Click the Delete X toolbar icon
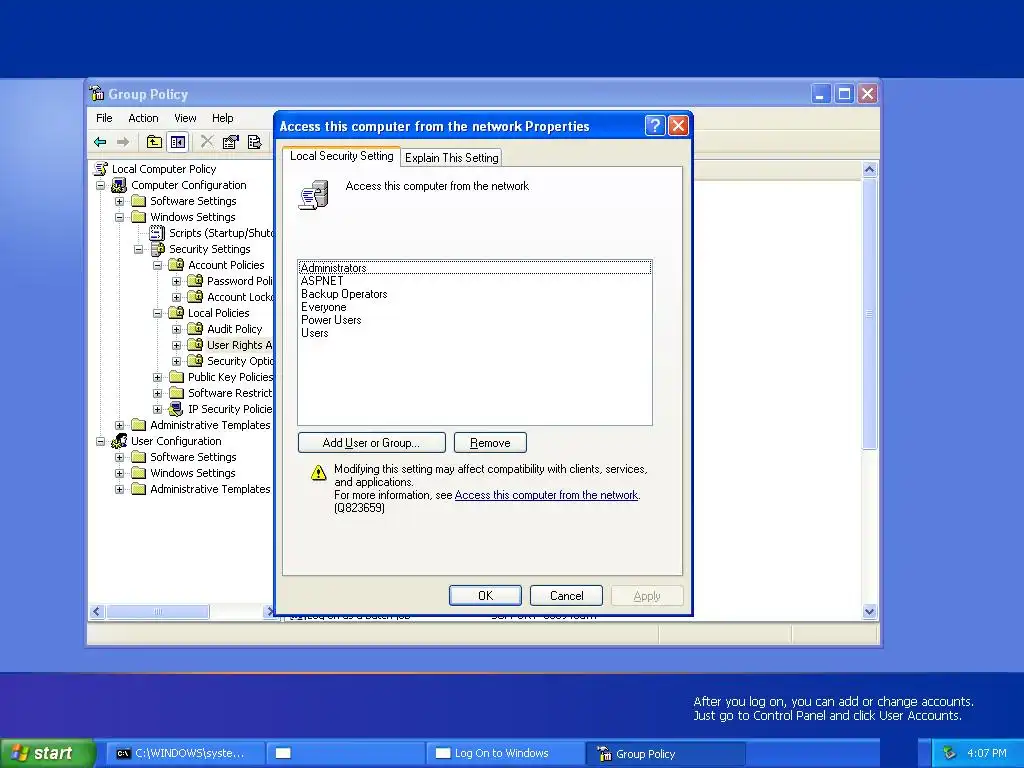Image resolution: width=1024 pixels, height=768 pixels. (207, 142)
